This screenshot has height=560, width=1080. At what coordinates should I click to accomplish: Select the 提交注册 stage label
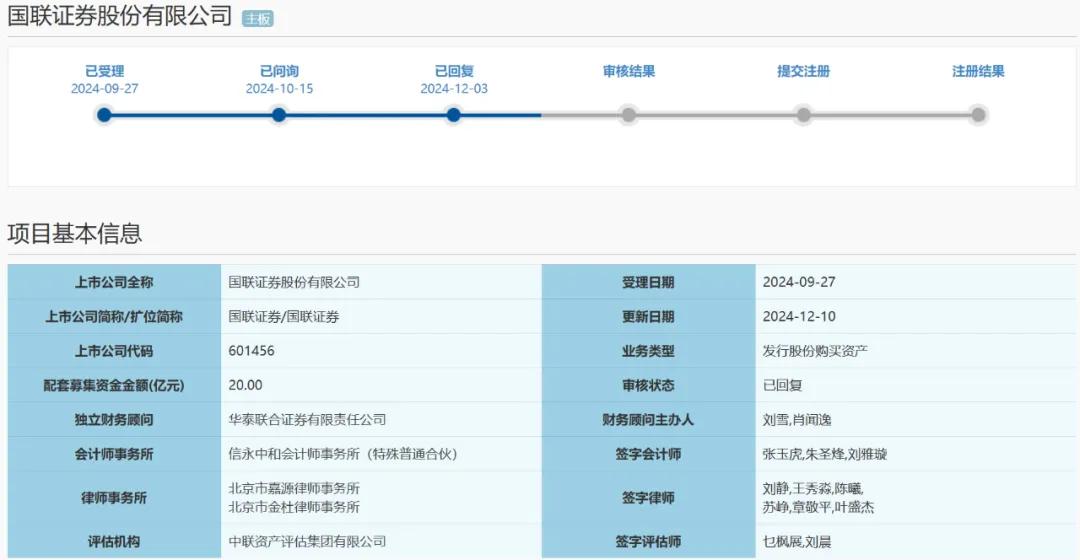tap(803, 71)
